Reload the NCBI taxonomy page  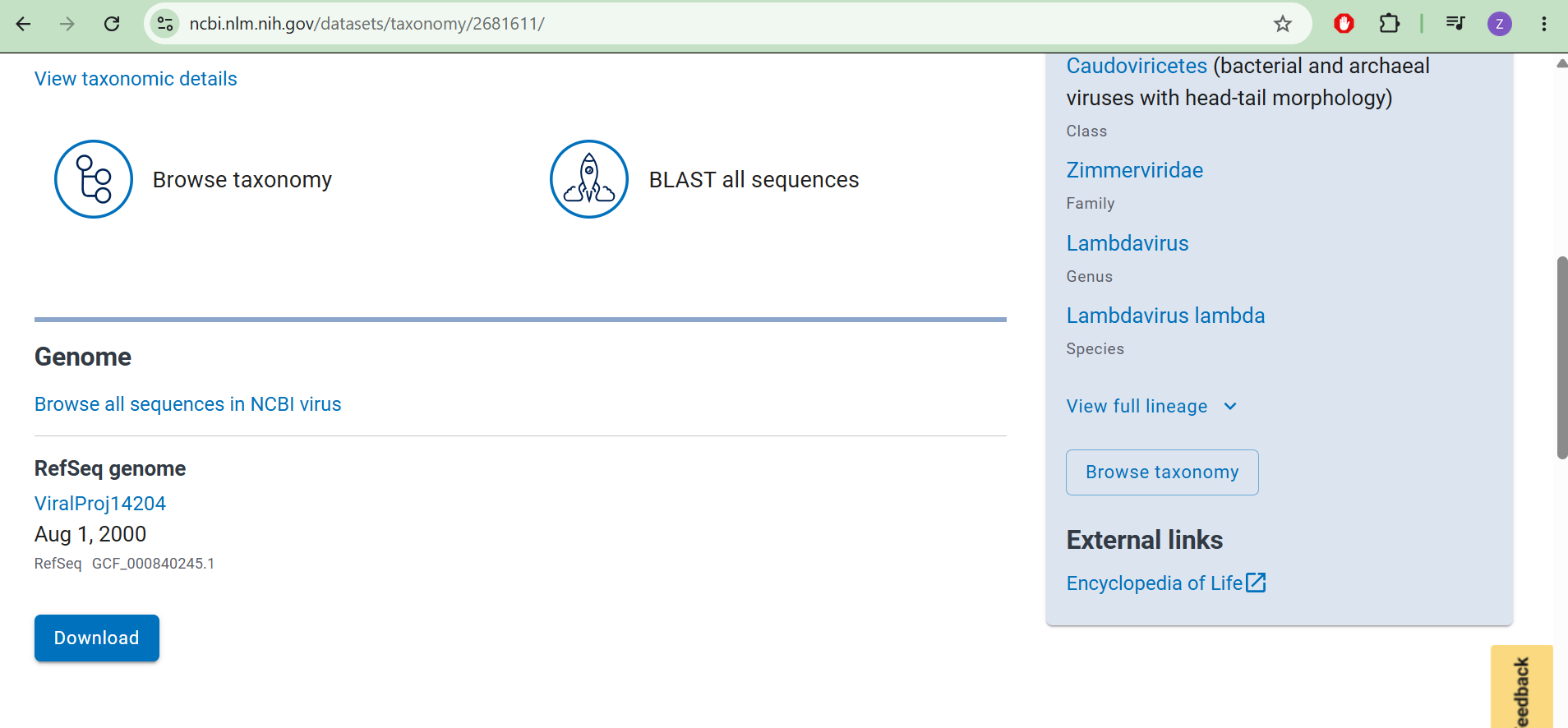coord(112,24)
